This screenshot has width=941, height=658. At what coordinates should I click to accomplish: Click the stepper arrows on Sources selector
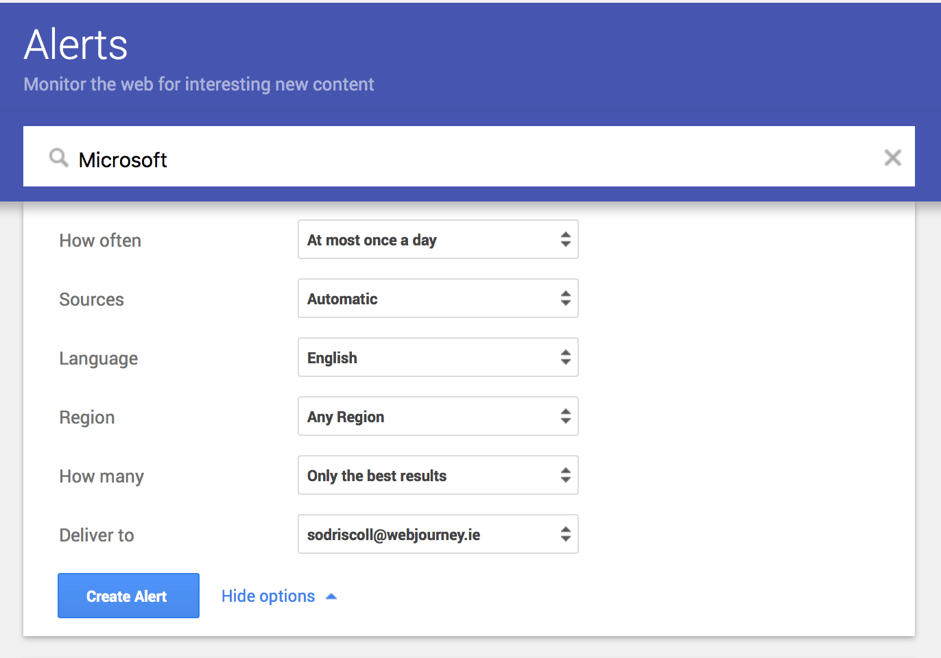(x=566, y=298)
